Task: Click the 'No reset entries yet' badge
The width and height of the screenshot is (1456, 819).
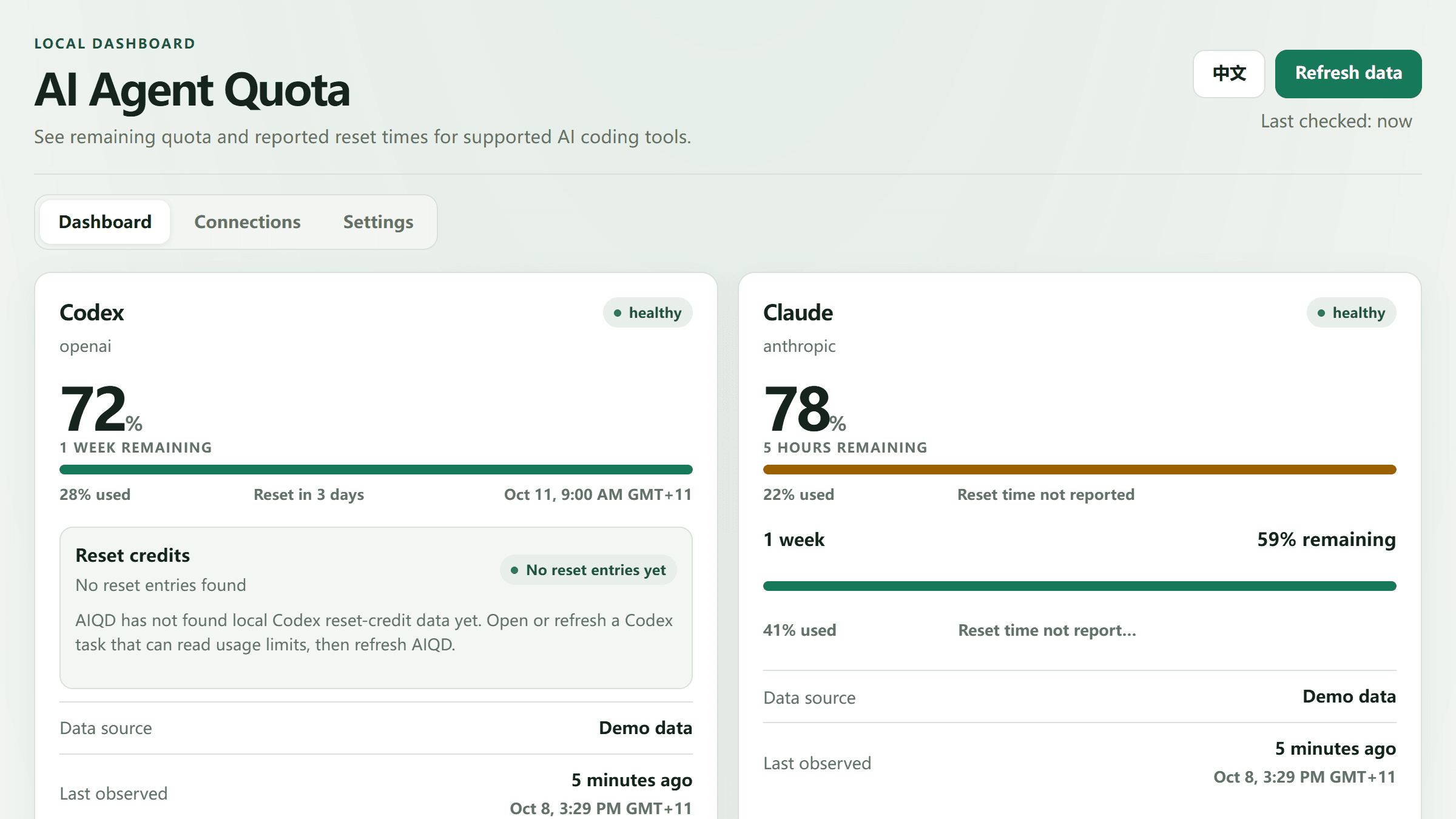Action: point(588,570)
